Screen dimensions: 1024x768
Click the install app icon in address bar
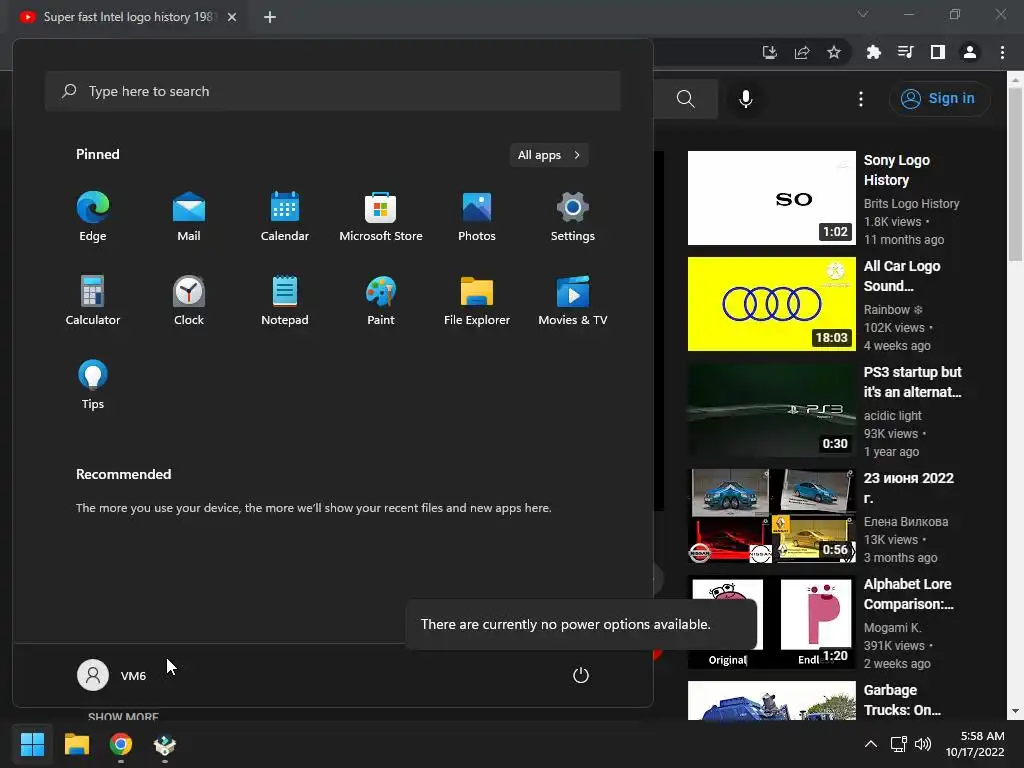point(770,52)
